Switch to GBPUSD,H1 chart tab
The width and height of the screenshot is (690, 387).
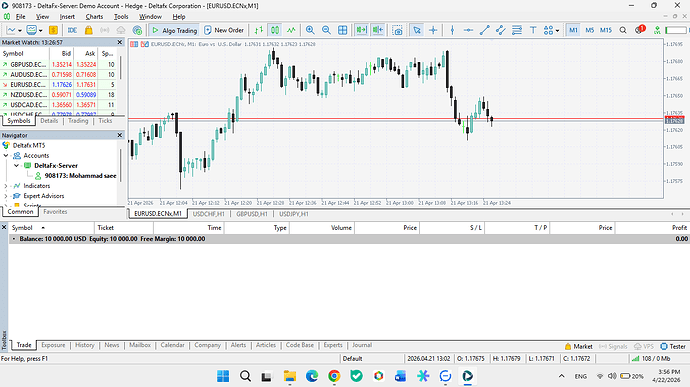(x=252, y=214)
